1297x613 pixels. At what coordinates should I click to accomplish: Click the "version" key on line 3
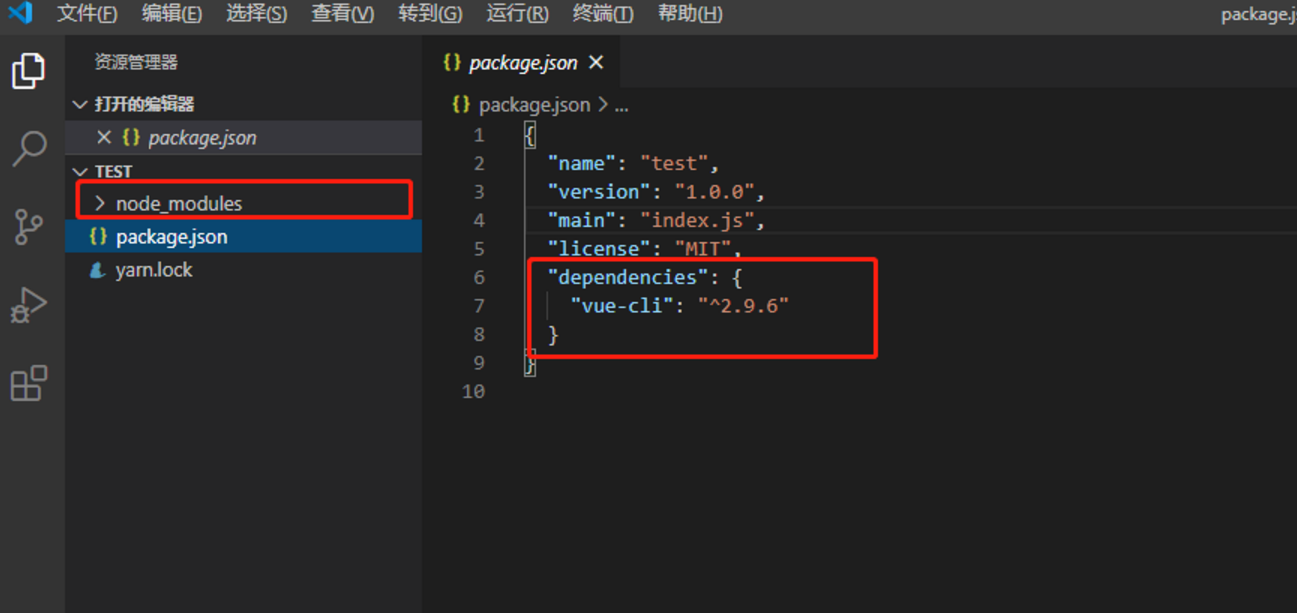tap(599, 192)
